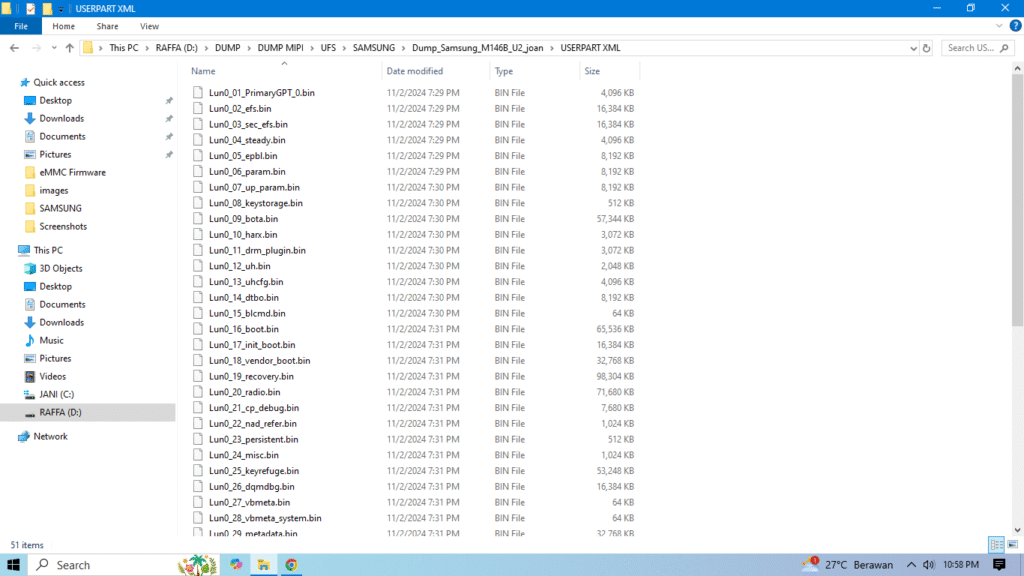1024x576 pixels.
Task: Open the Share ribbon tab
Action: [107, 26]
